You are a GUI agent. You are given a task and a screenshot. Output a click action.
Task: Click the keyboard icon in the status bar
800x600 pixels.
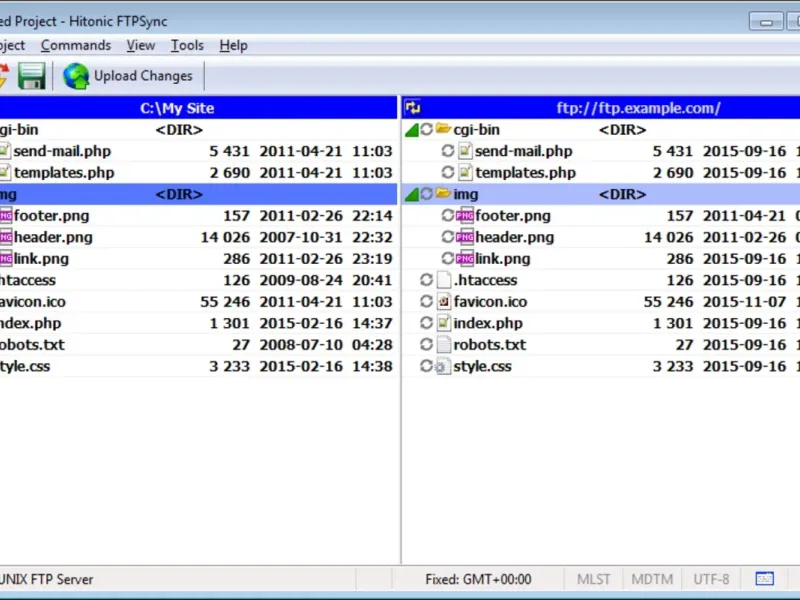[x=764, y=579]
